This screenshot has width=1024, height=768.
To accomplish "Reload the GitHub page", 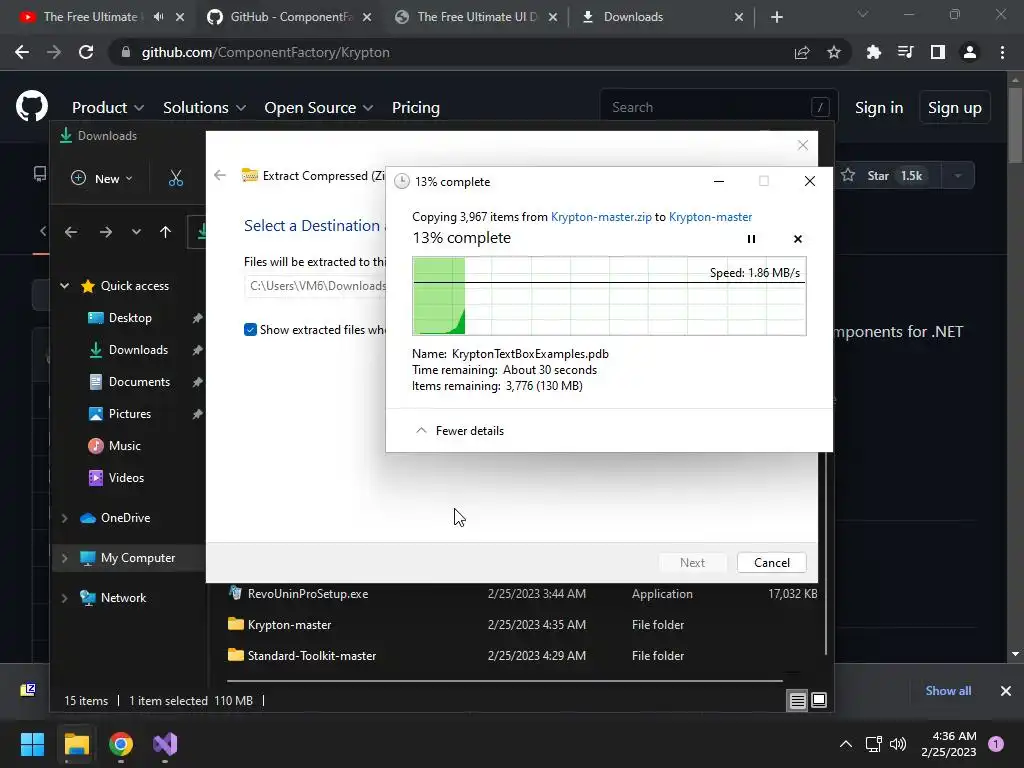I will pos(86,52).
